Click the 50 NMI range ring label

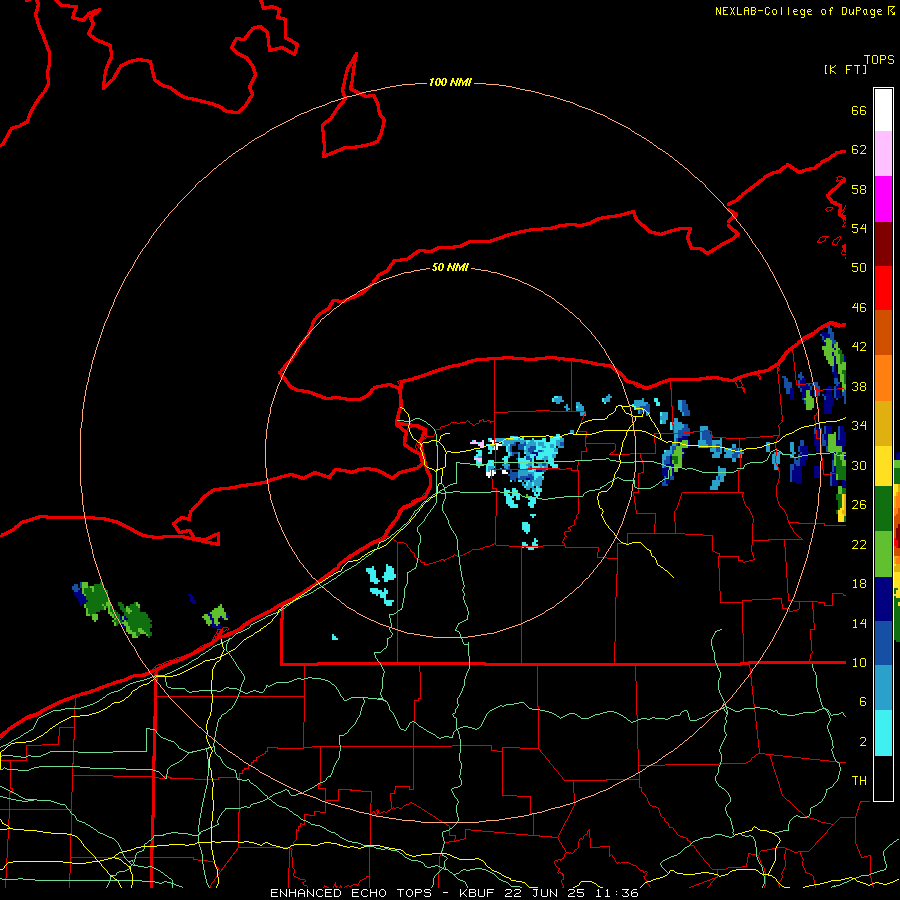[450, 267]
